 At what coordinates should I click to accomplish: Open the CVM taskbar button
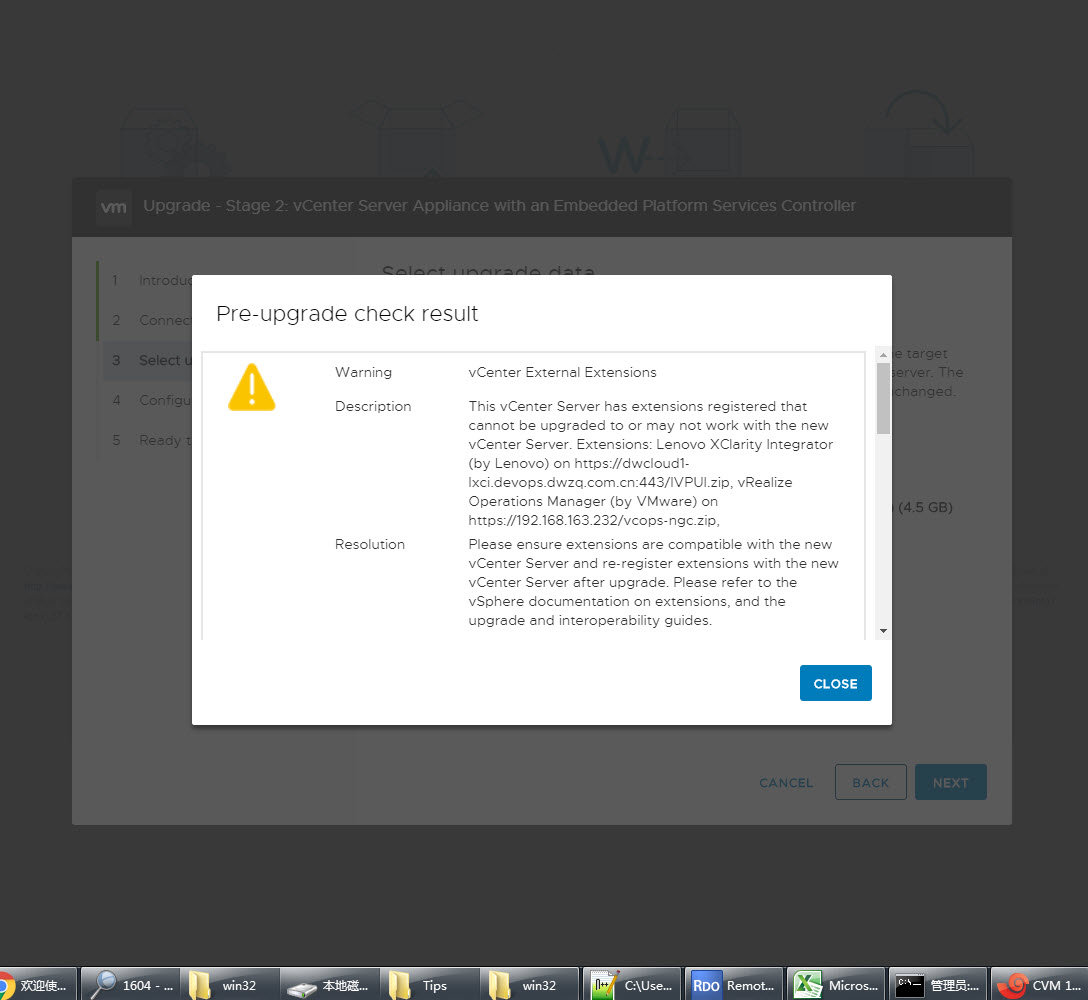pyautogui.click(x=1039, y=985)
